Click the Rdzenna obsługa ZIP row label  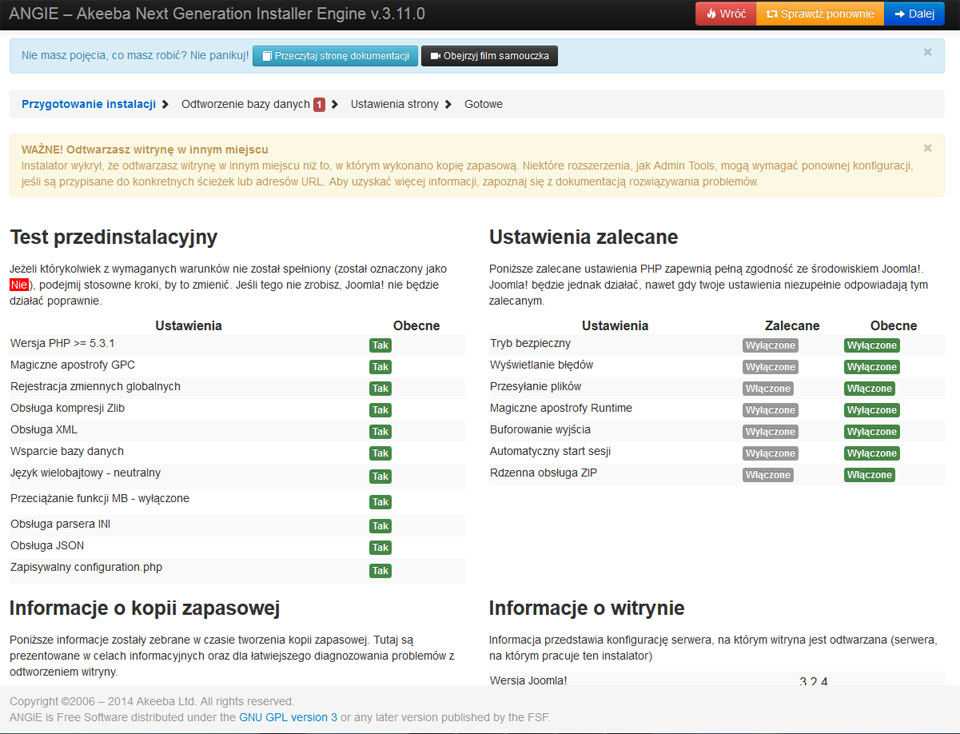544,473
